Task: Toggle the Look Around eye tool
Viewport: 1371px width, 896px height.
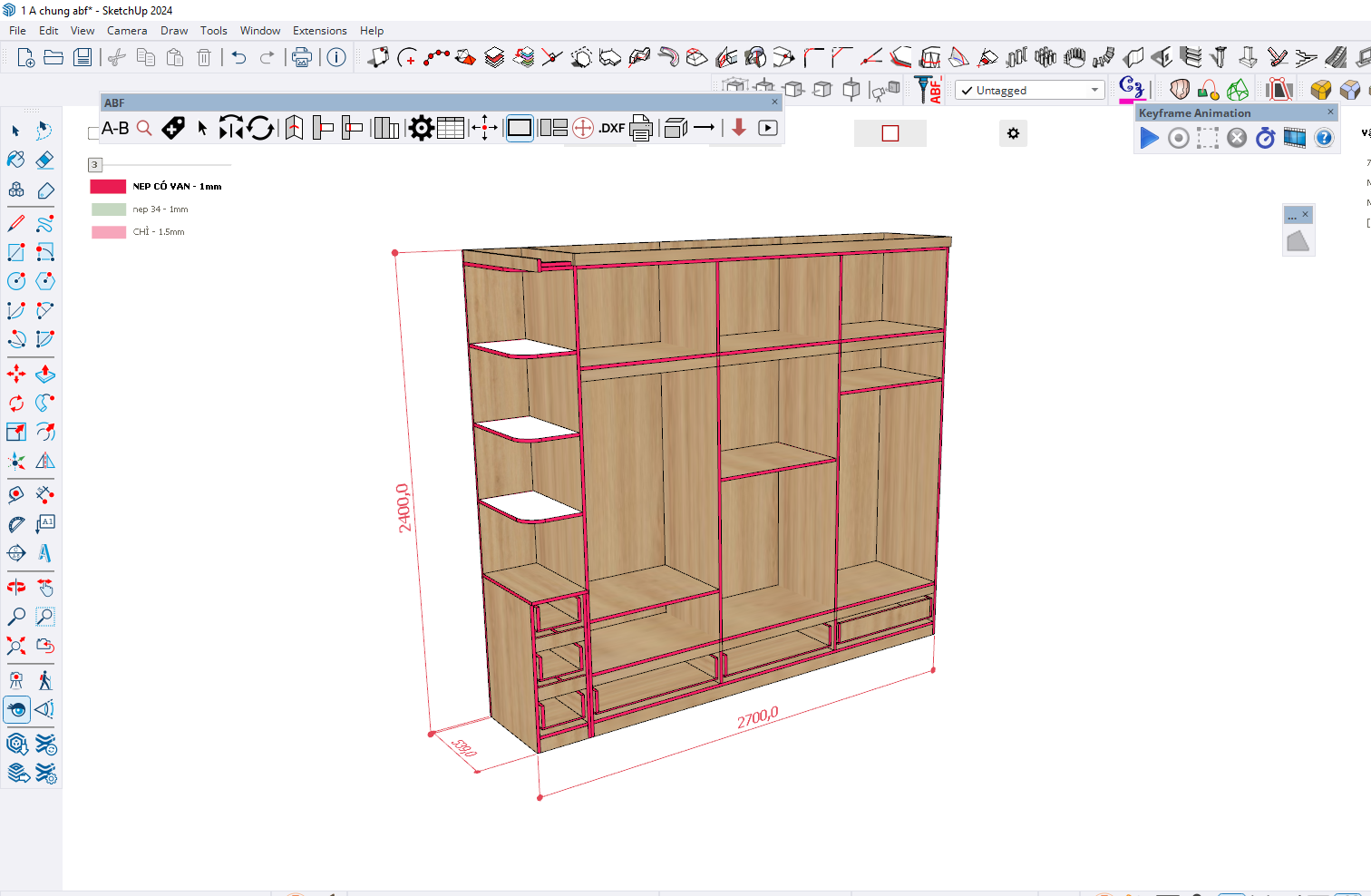Action: [x=16, y=709]
